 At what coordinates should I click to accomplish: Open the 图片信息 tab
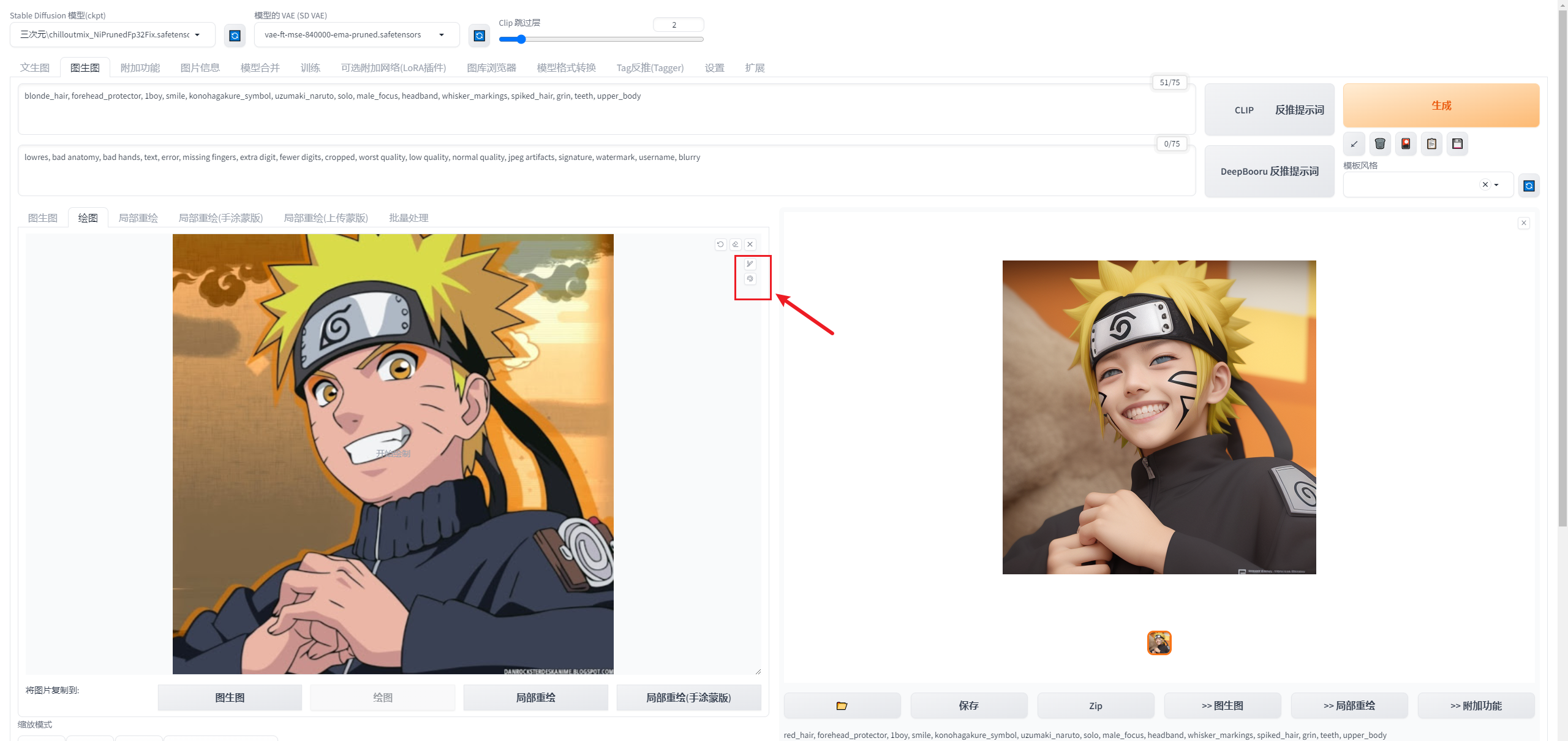(200, 67)
